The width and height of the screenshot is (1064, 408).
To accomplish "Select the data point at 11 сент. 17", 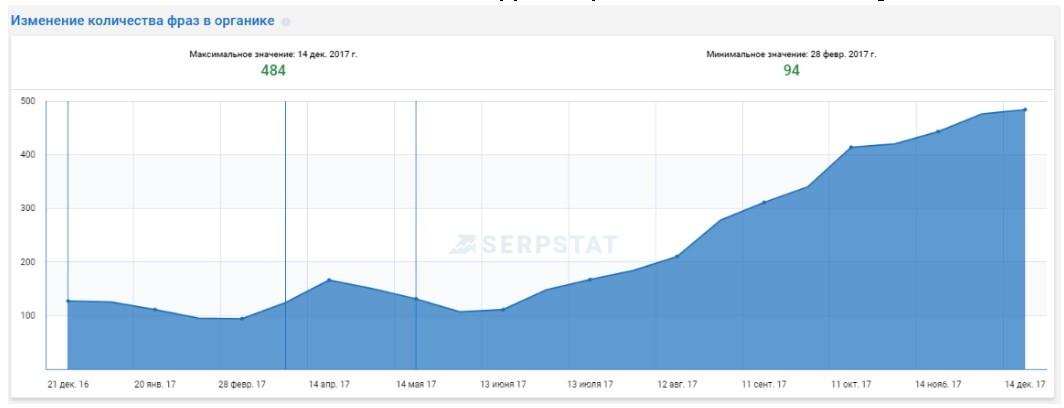I will point(764,202).
